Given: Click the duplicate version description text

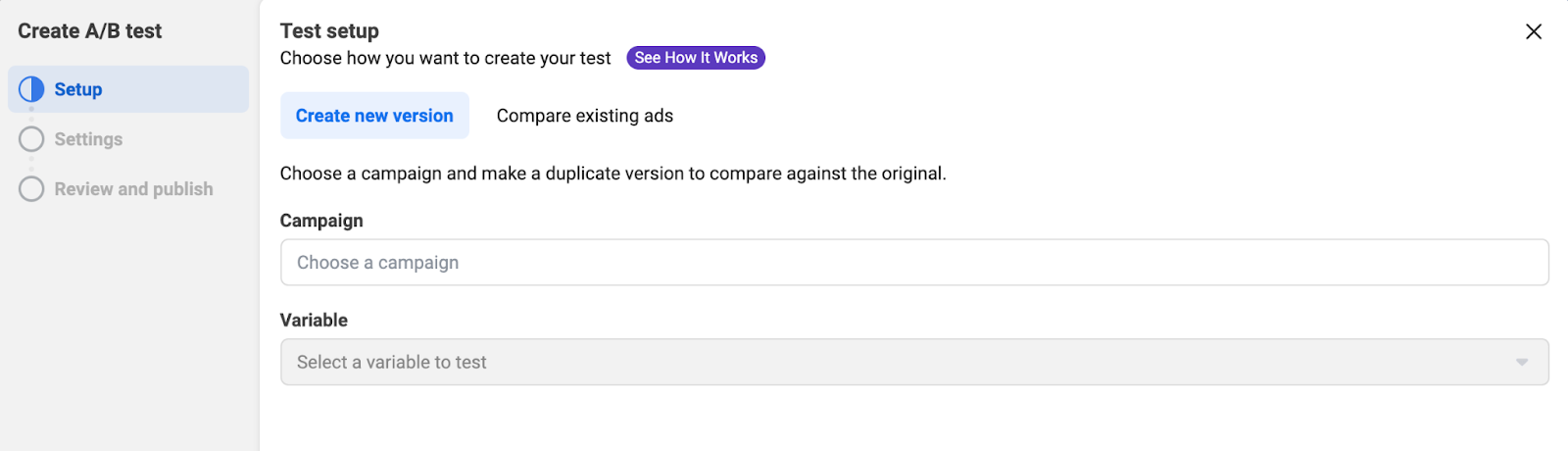Looking at the screenshot, I should click(x=612, y=174).
